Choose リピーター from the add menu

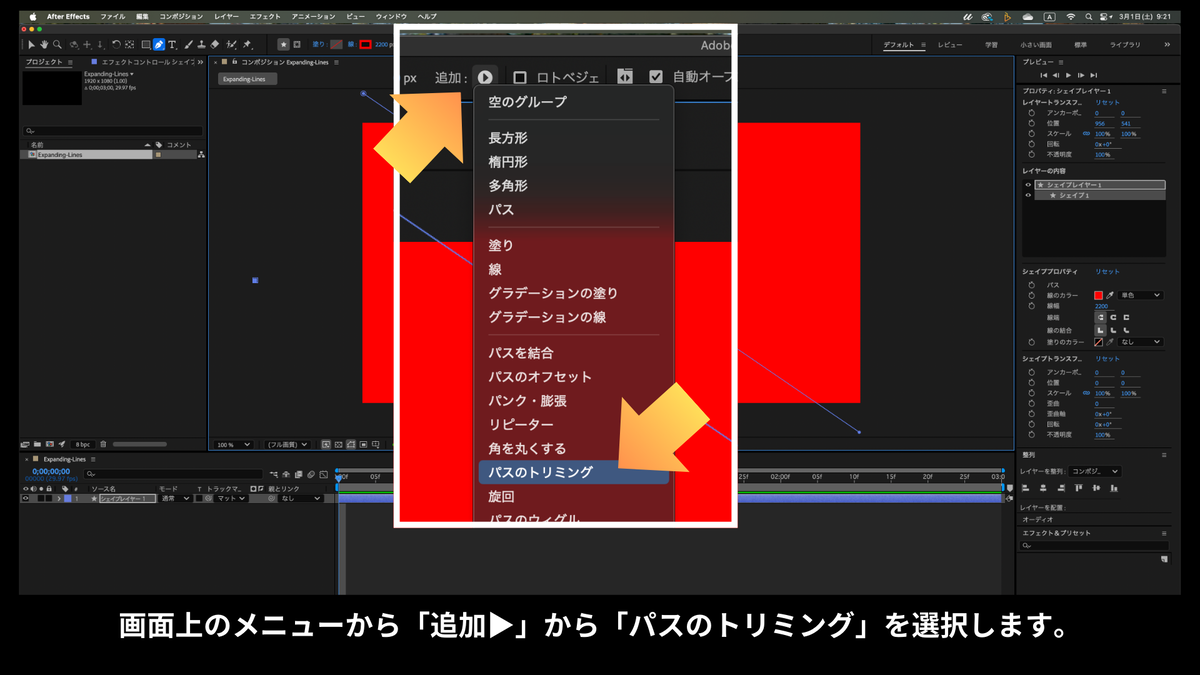521,425
